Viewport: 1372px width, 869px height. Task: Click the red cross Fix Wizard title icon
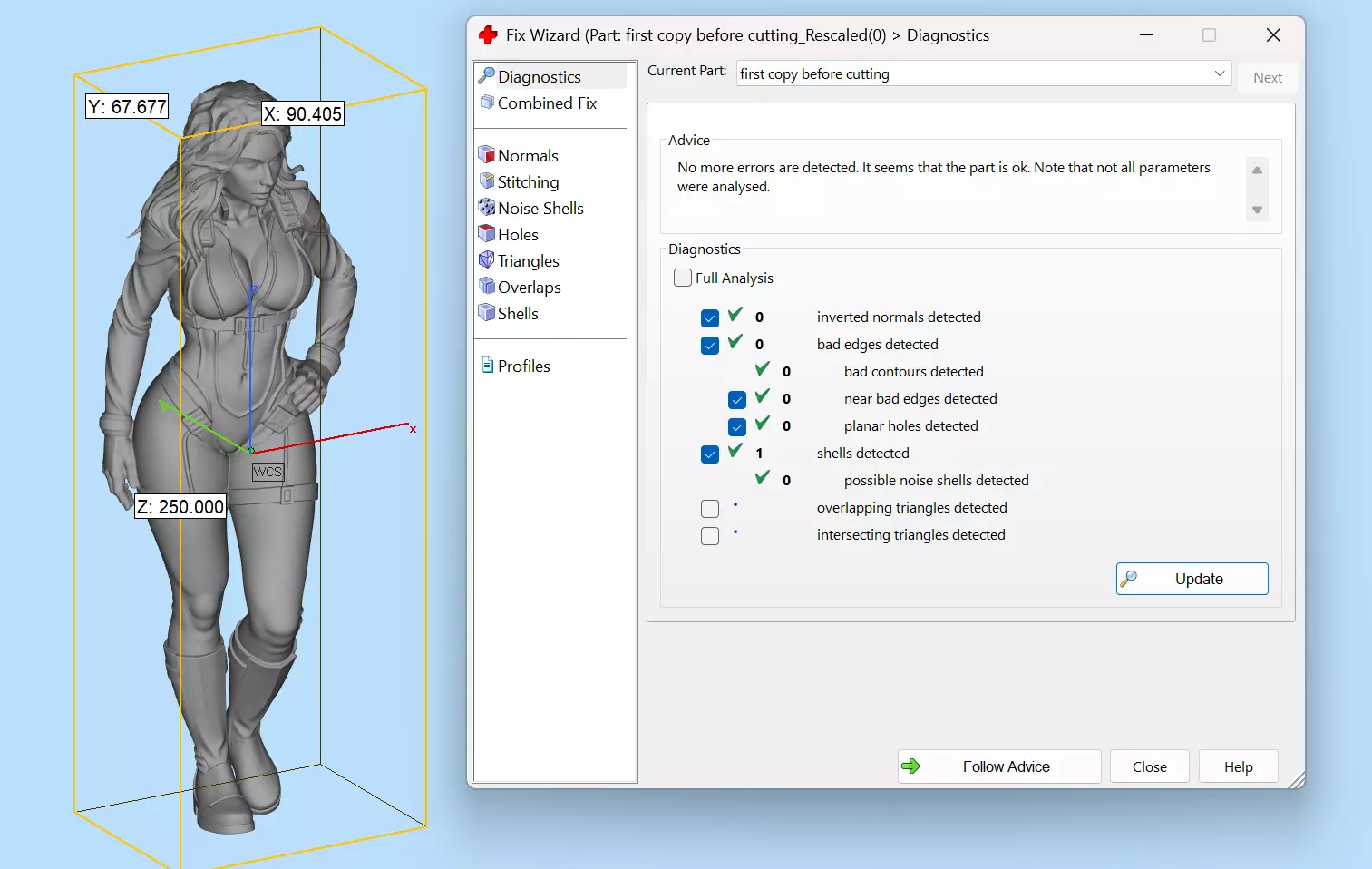(488, 34)
